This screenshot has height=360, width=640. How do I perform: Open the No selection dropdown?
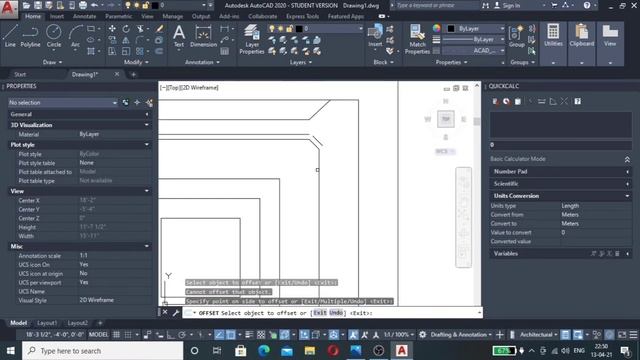pos(63,103)
